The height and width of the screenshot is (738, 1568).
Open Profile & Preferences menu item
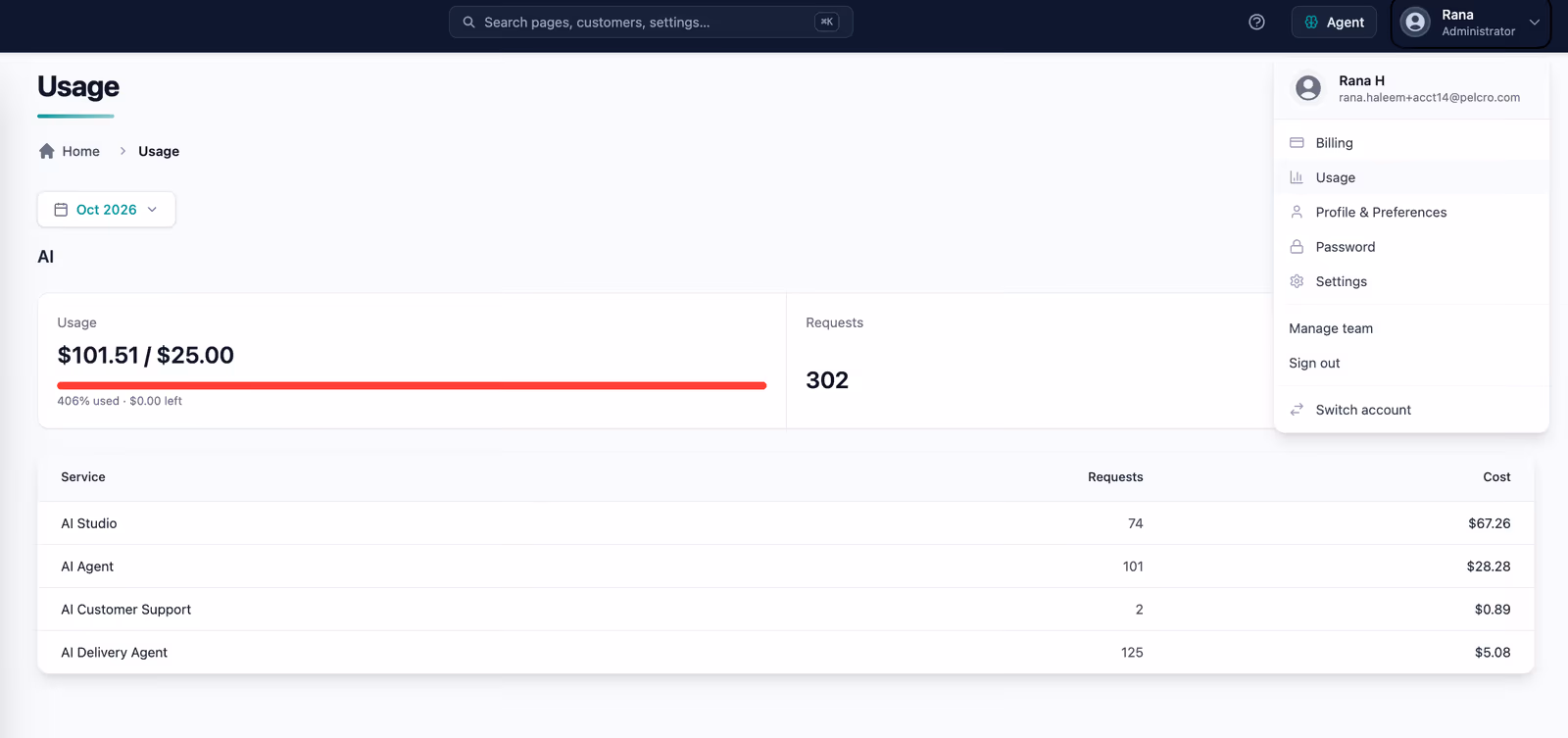click(1411, 212)
